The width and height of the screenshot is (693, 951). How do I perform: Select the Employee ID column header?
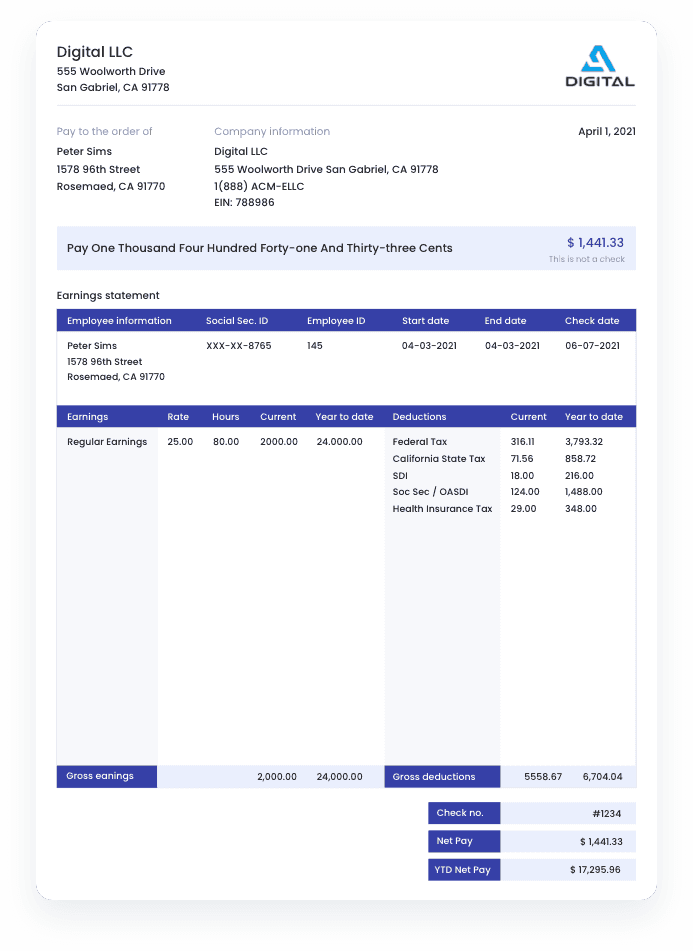pyautogui.click(x=336, y=321)
